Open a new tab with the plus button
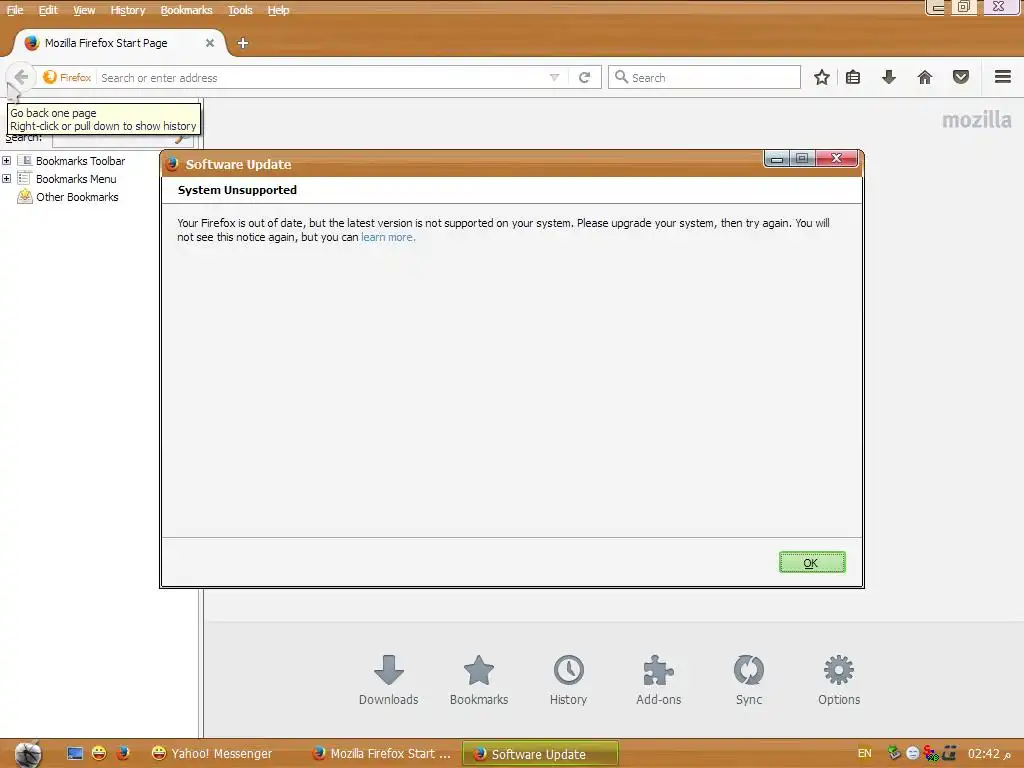The height and width of the screenshot is (768, 1024). (x=242, y=43)
